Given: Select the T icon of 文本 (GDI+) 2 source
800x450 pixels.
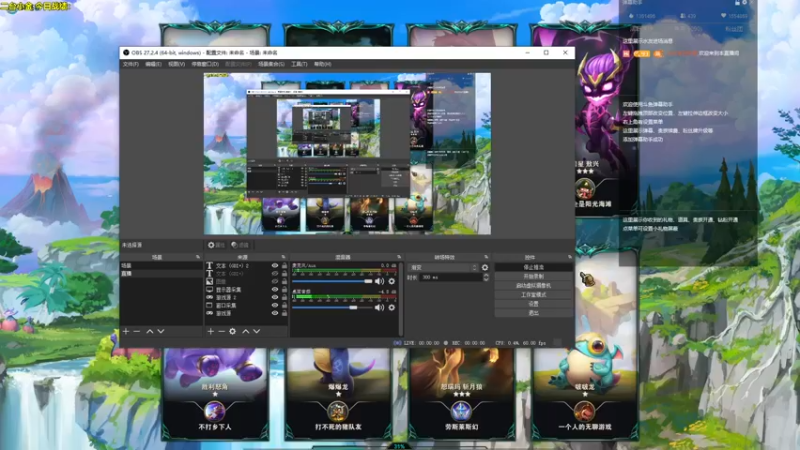Looking at the screenshot, I should pos(209,266).
